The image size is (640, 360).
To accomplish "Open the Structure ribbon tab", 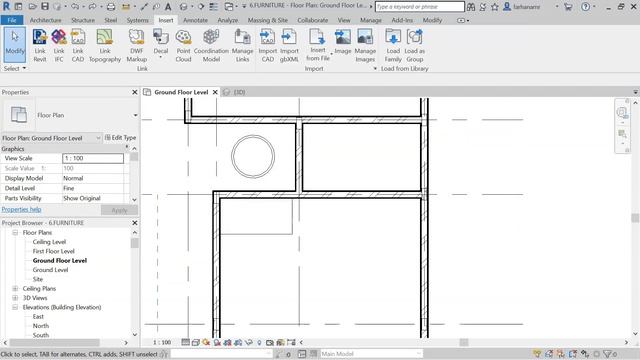I will pyautogui.click(x=83, y=20).
